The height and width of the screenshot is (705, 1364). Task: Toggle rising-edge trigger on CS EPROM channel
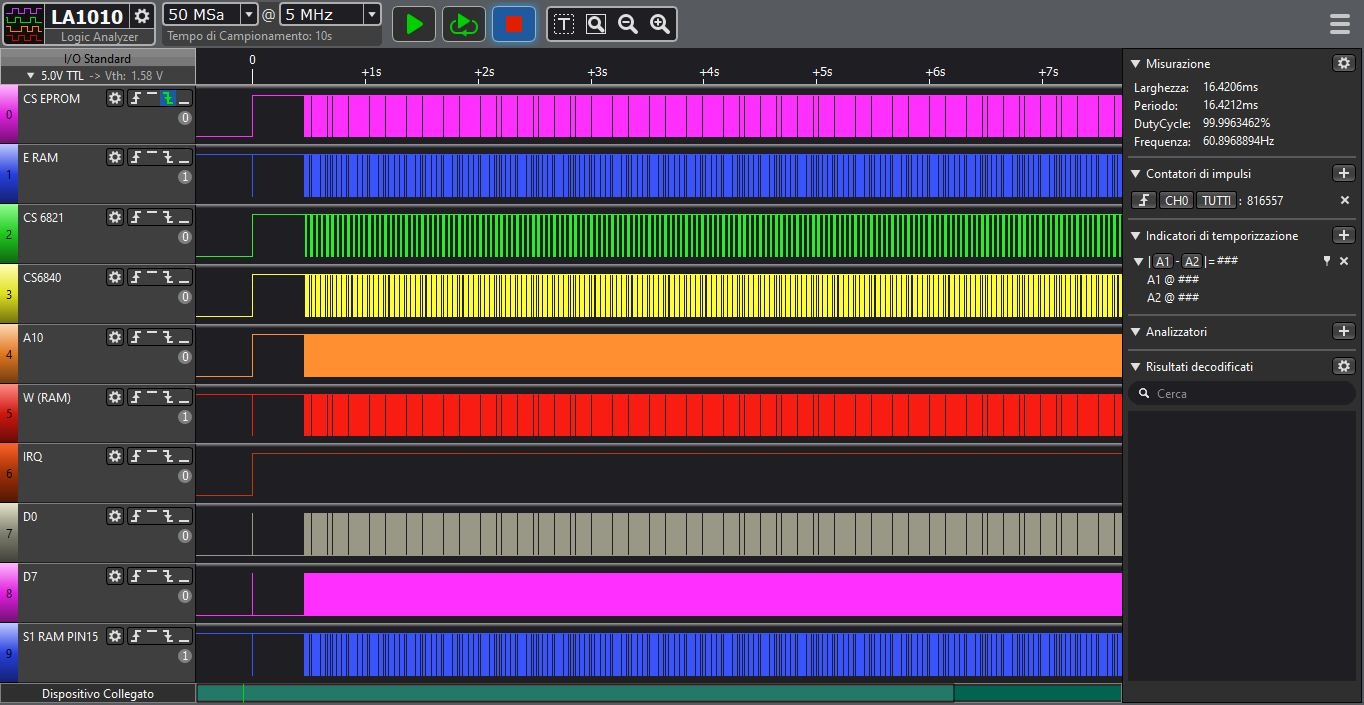pos(136,98)
